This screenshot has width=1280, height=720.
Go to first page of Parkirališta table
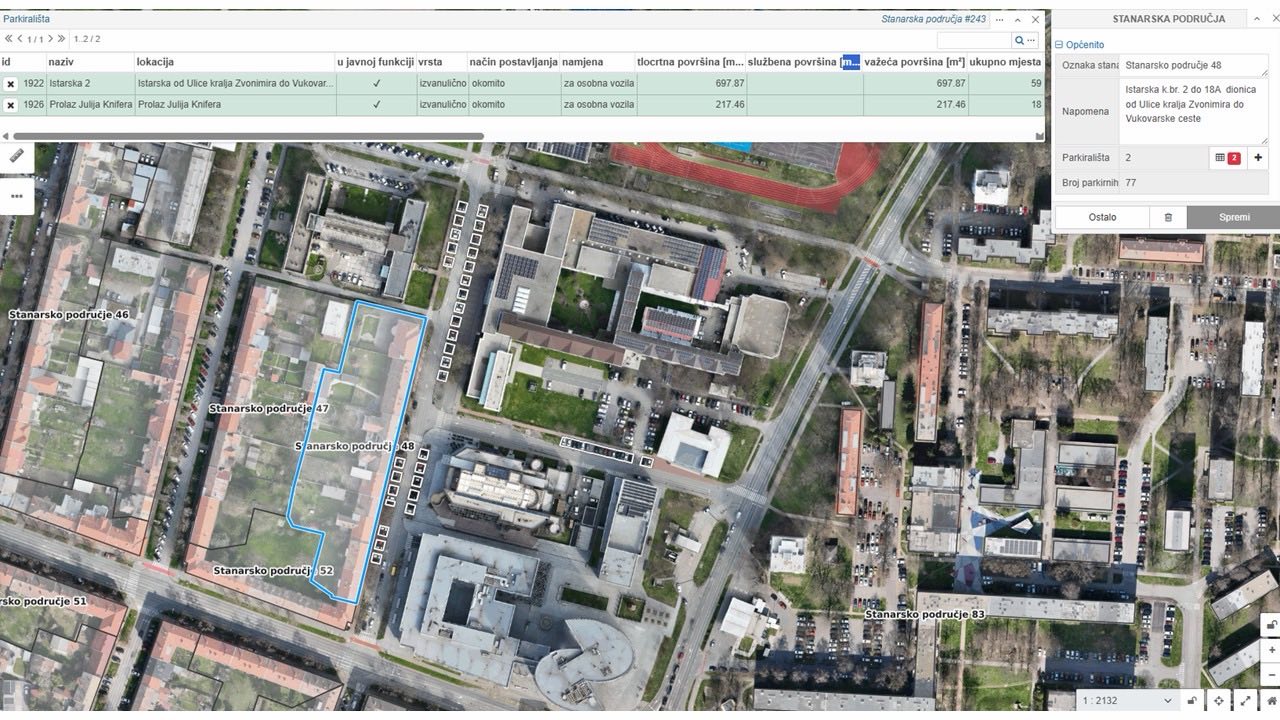pos(9,39)
